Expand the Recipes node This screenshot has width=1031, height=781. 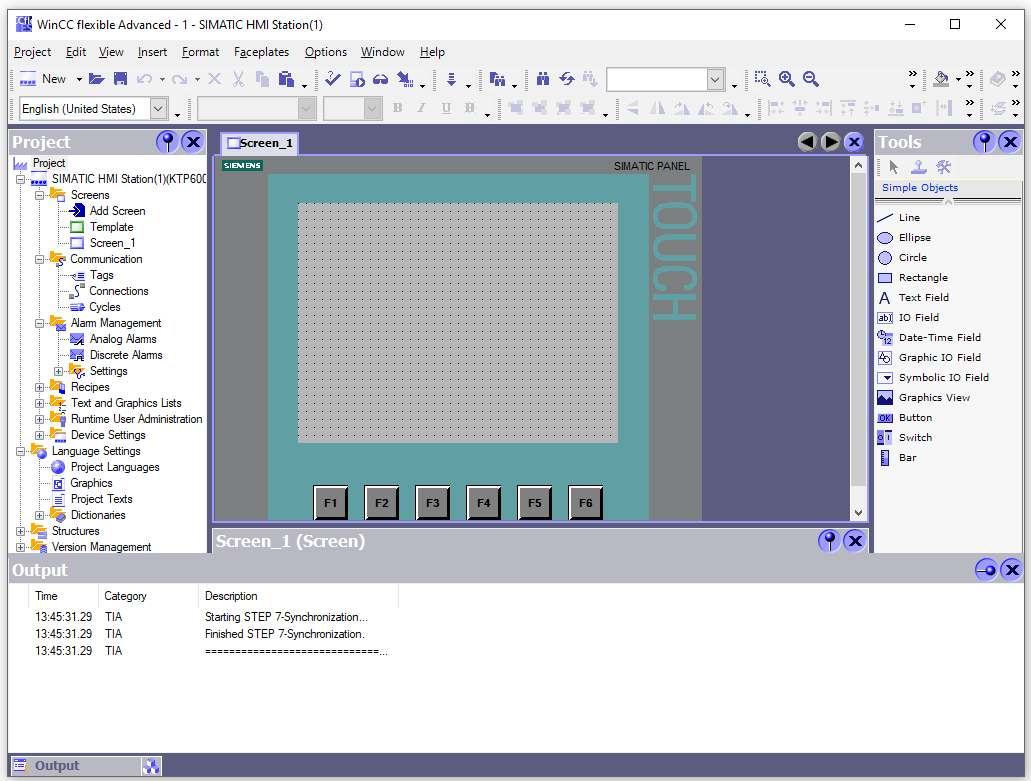(39, 387)
